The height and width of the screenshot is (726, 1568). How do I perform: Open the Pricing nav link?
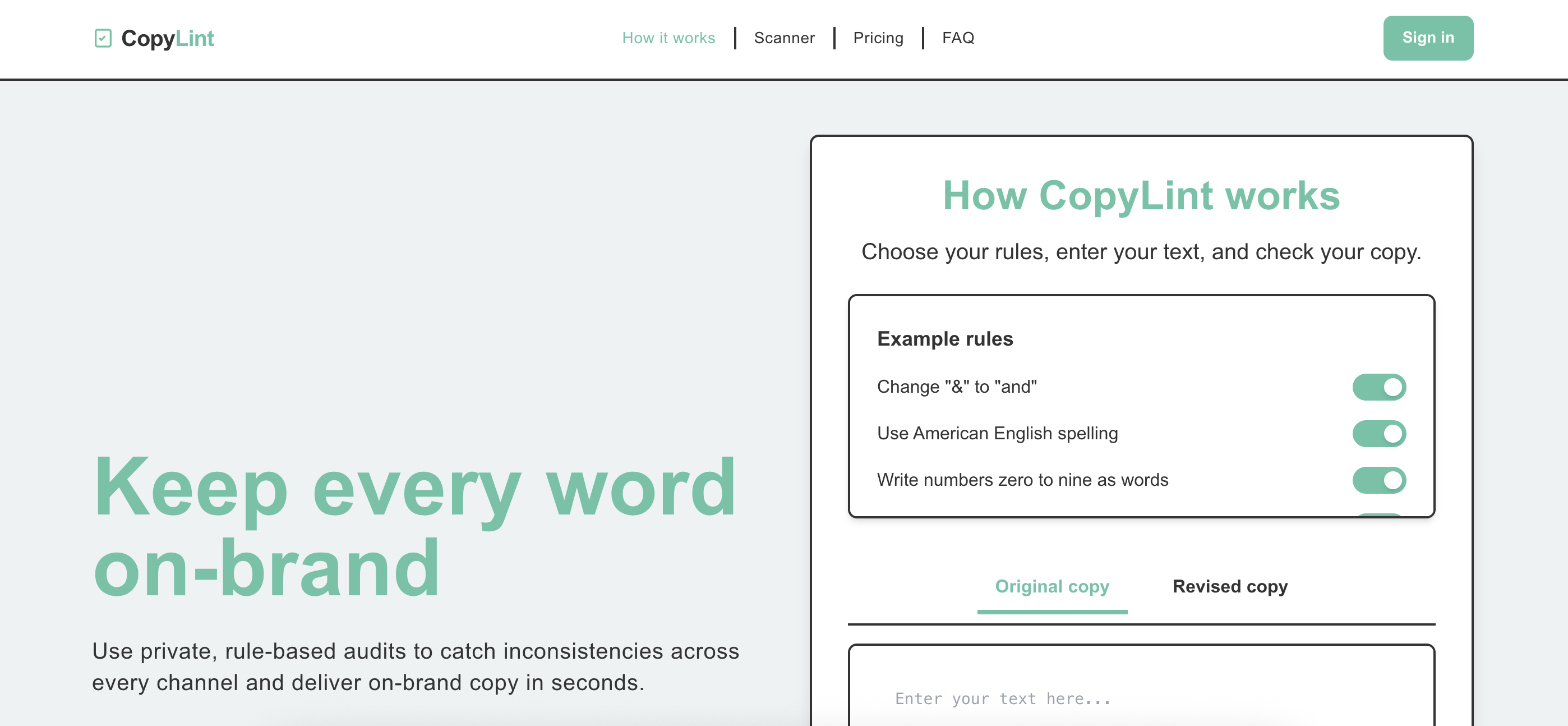tap(878, 38)
